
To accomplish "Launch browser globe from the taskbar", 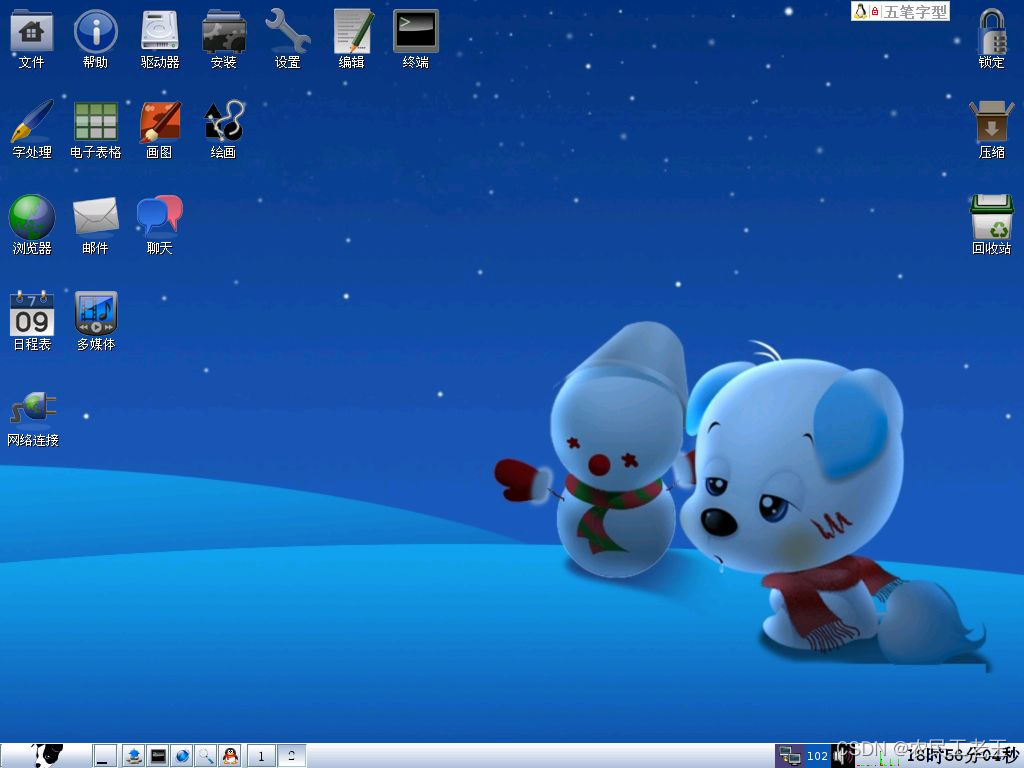I will (x=182, y=756).
